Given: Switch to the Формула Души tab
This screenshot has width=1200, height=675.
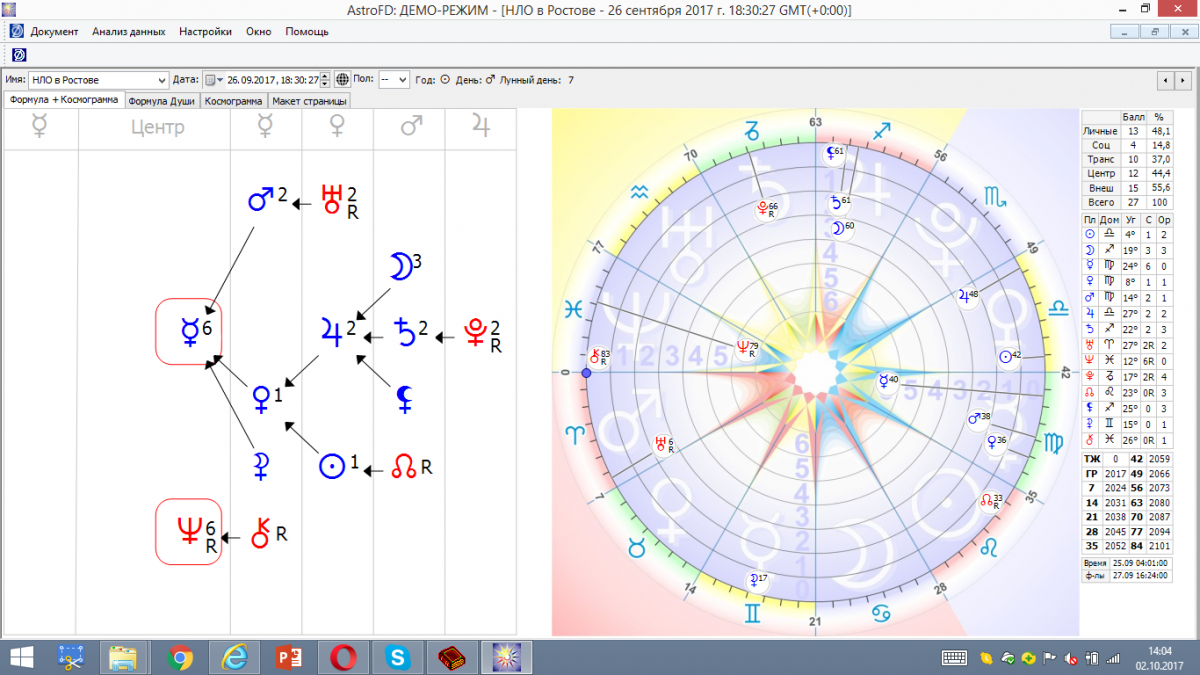Looking at the screenshot, I should coord(162,101).
